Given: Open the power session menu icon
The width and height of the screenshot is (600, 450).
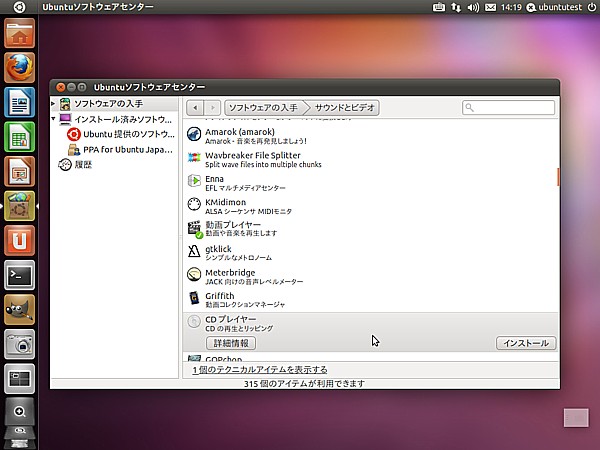Looking at the screenshot, I should [x=591, y=7].
